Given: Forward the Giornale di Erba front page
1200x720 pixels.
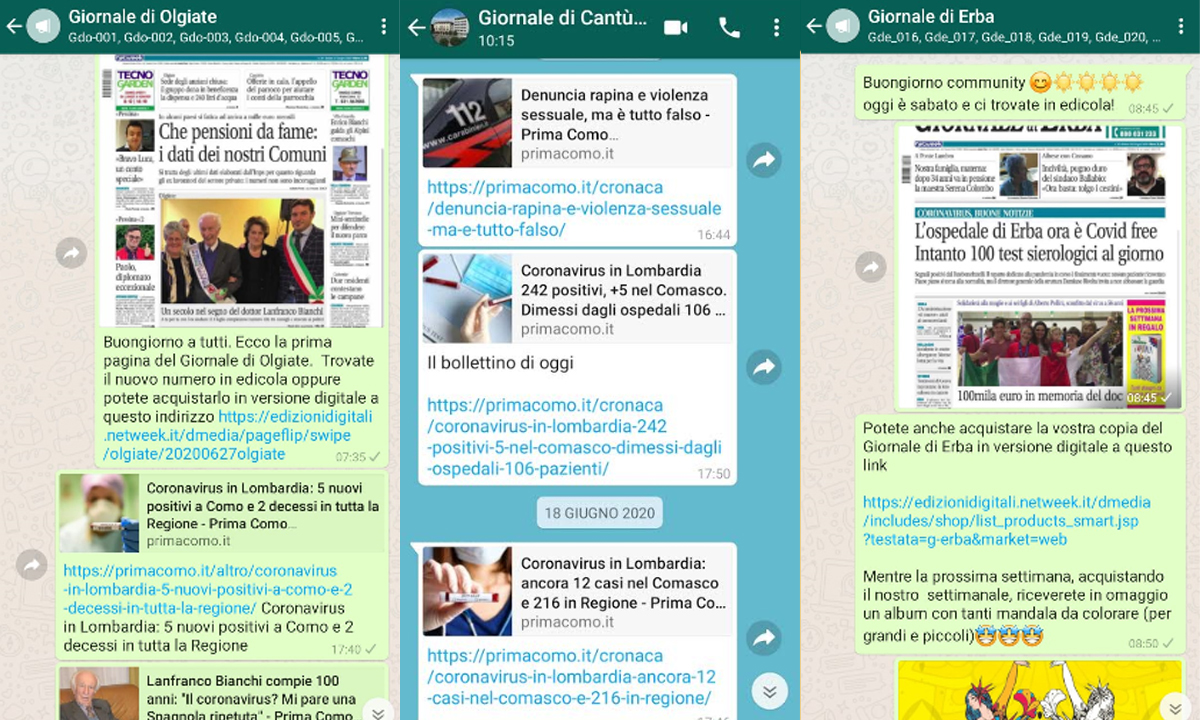Looking at the screenshot, I should click(x=871, y=267).
